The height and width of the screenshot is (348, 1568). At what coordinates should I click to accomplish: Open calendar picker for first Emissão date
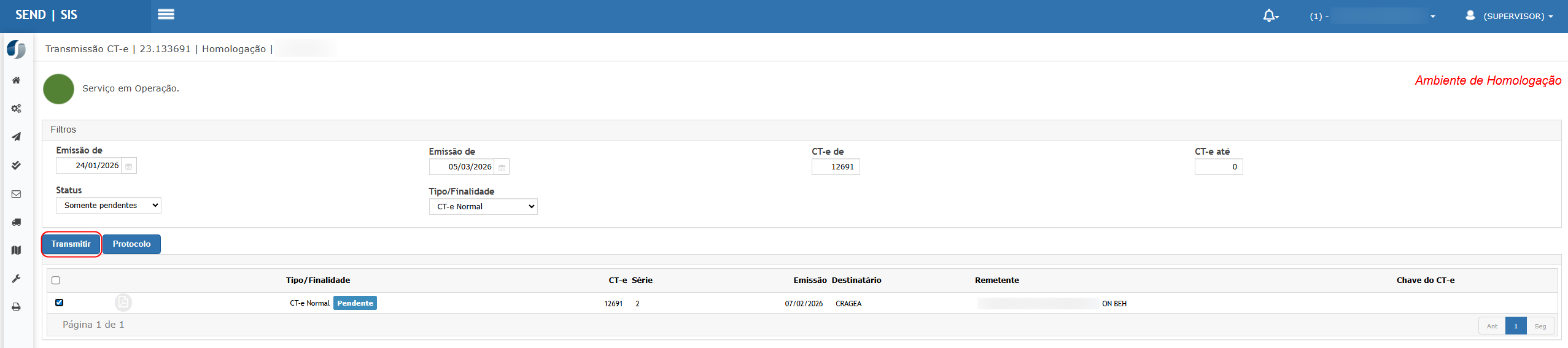tap(129, 166)
